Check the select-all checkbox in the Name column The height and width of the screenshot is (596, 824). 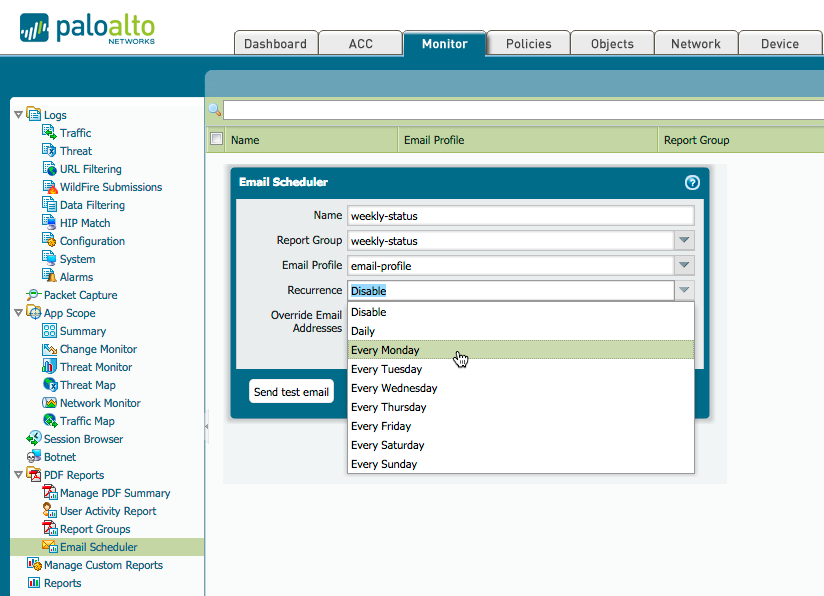click(216, 139)
